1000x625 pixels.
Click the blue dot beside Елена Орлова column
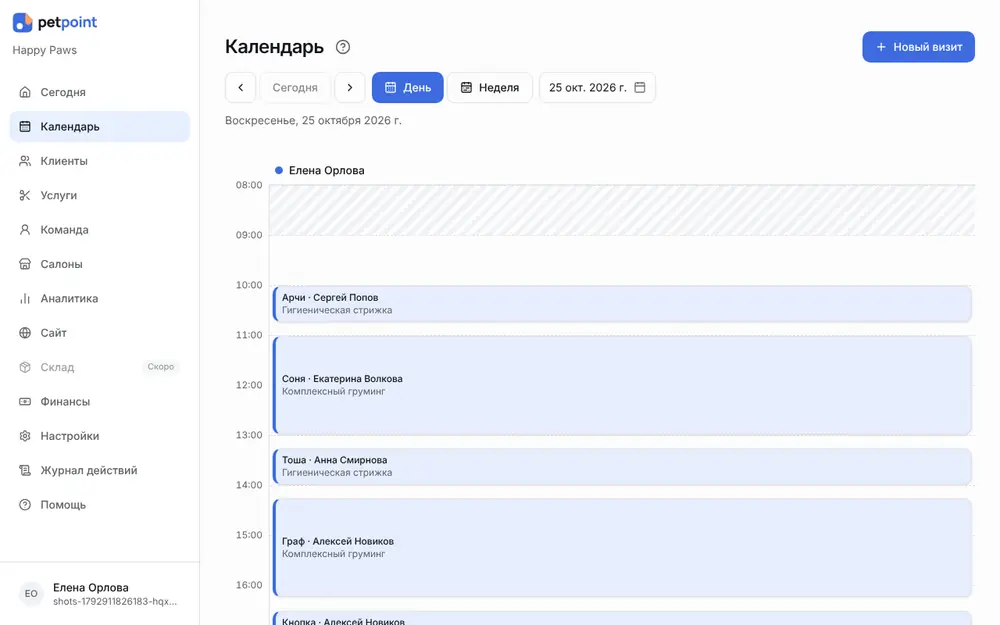(279, 170)
